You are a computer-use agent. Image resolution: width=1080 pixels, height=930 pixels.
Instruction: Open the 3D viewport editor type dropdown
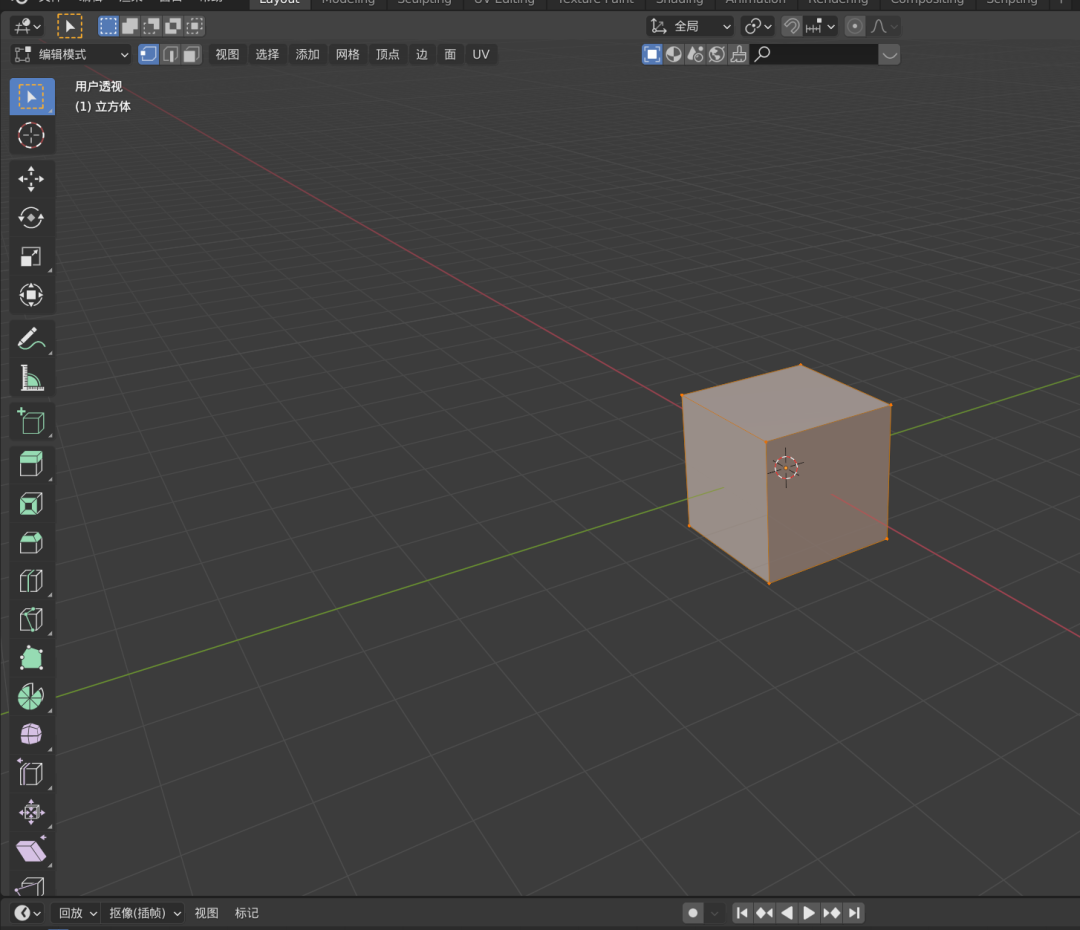tap(28, 26)
